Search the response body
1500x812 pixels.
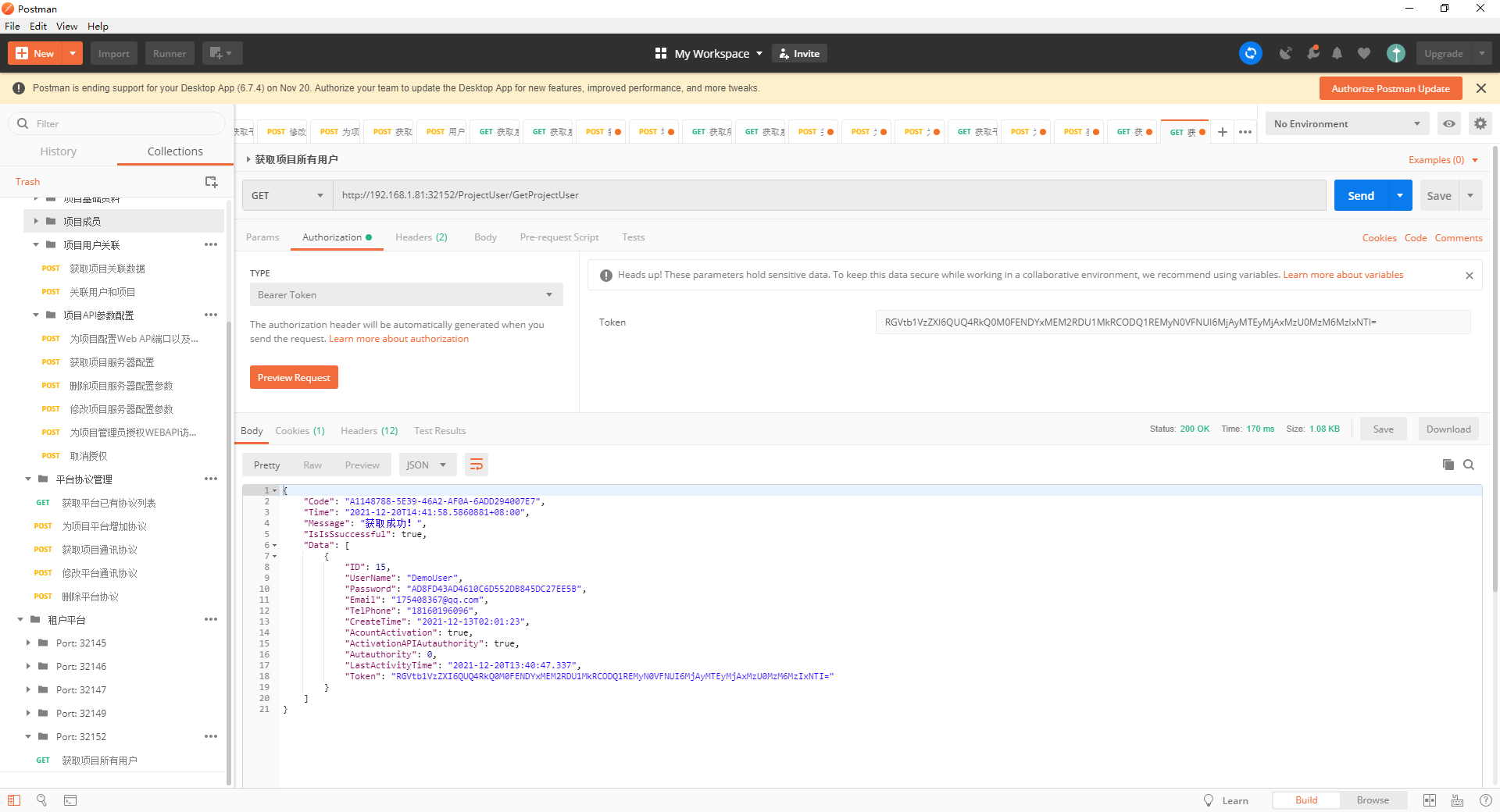coord(1469,465)
